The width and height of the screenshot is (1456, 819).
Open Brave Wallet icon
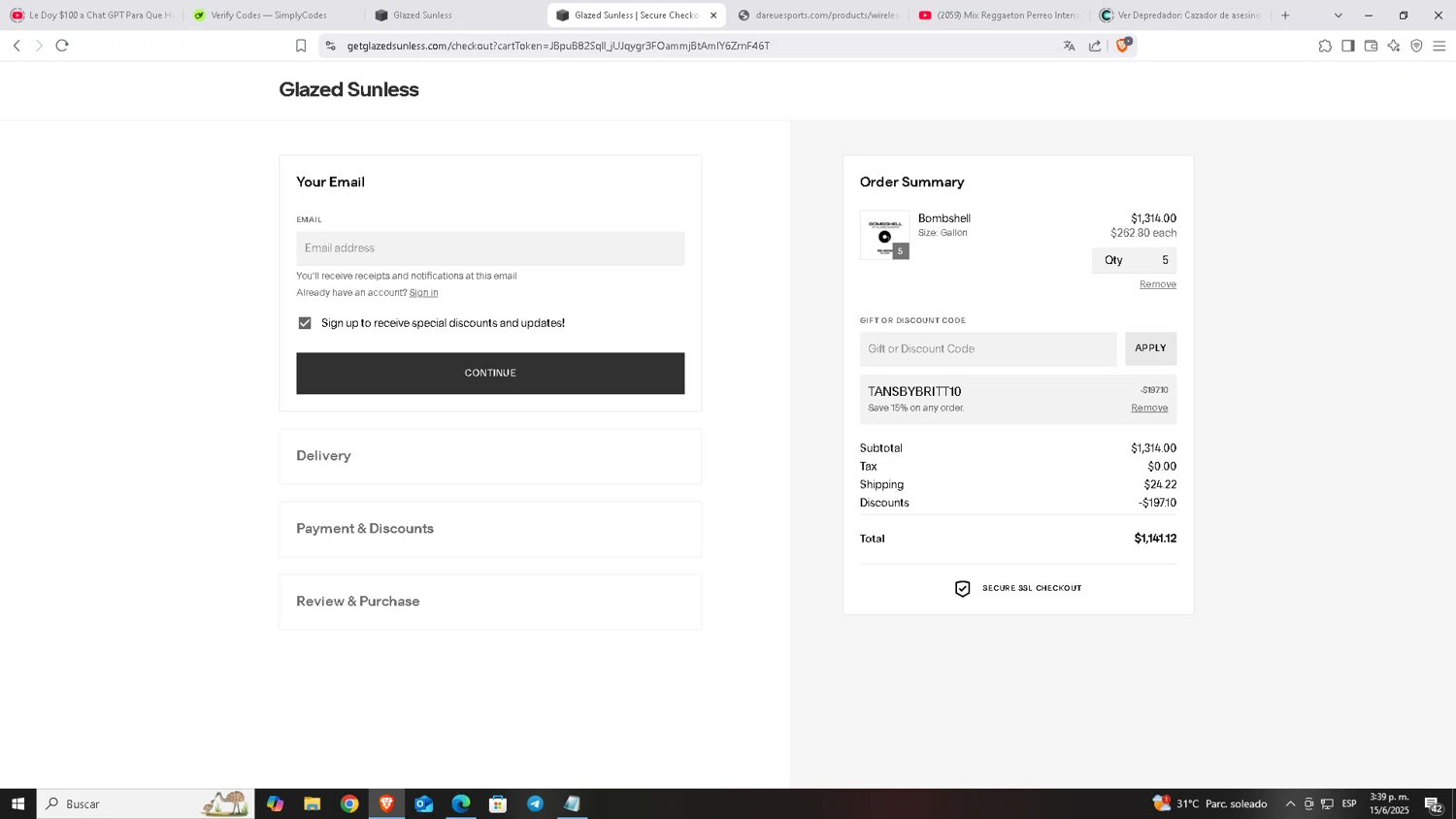coord(1371,46)
